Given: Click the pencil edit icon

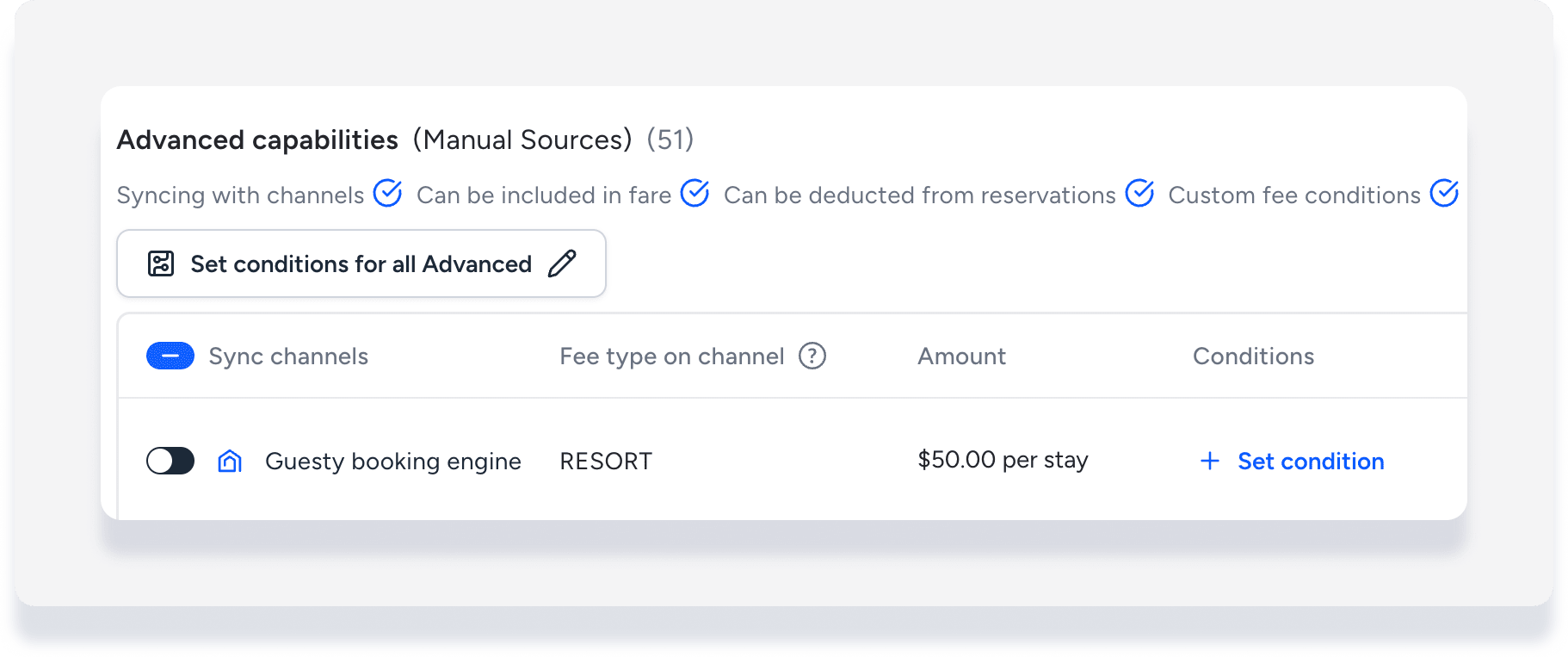Looking at the screenshot, I should point(562,263).
